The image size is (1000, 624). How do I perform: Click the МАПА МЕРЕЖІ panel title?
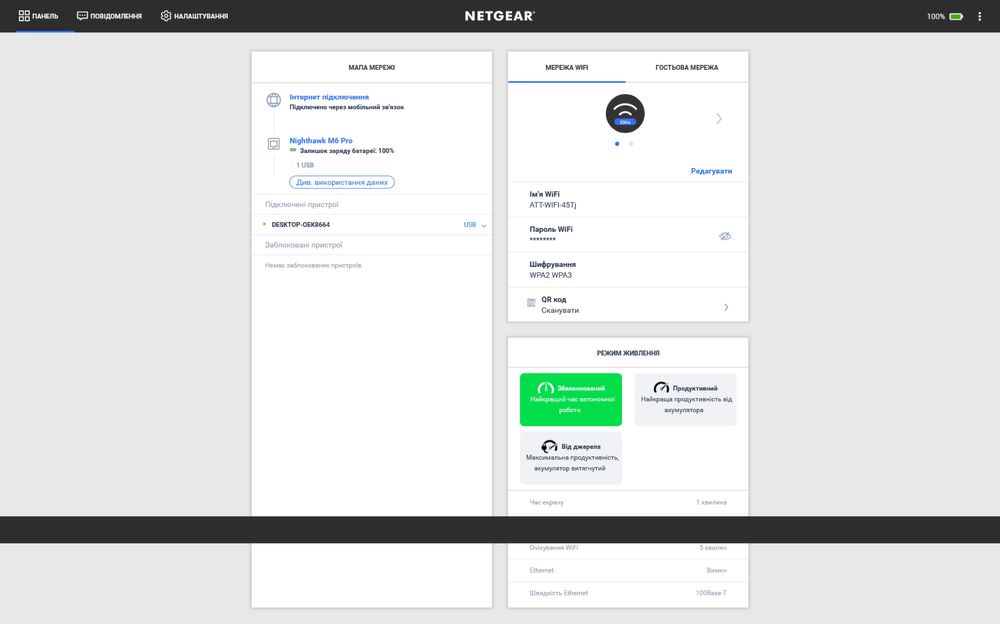click(372, 67)
